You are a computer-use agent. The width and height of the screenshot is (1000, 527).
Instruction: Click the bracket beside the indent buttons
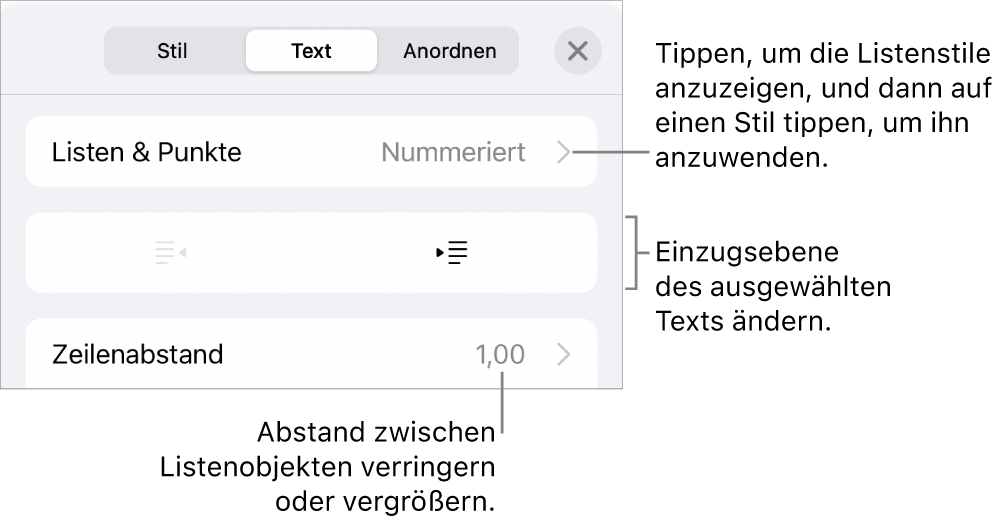[x=632, y=252]
